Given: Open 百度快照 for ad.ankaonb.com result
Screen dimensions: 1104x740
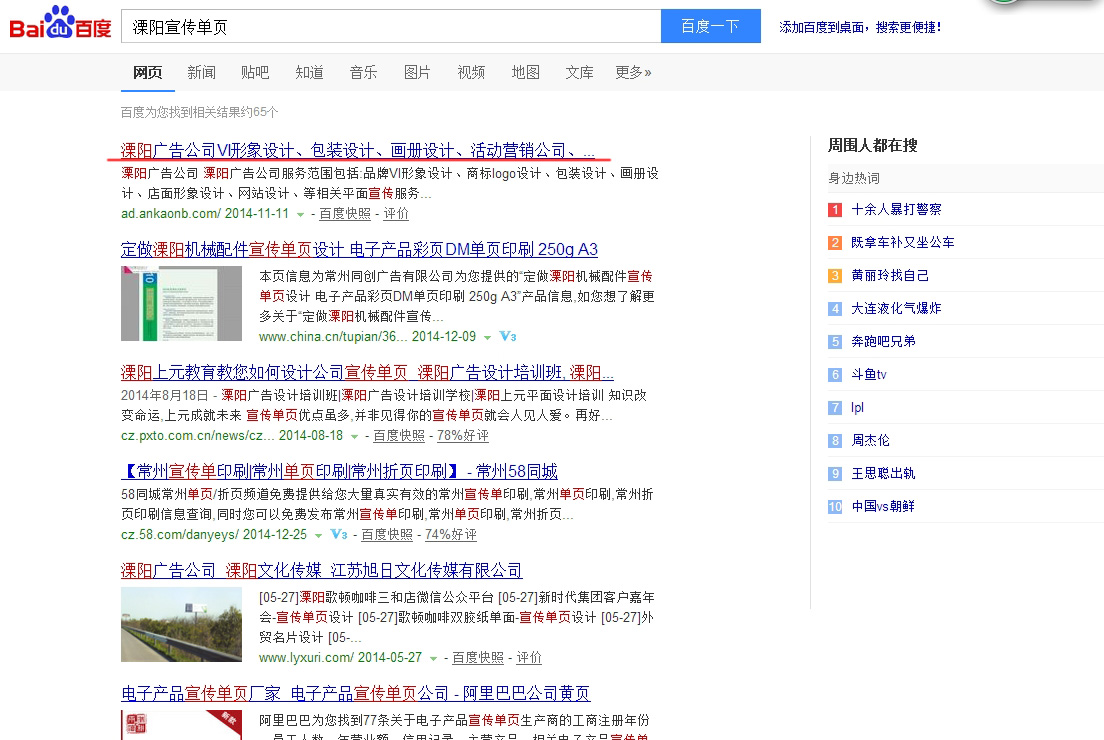Looking at the screenshot, I should tap(345, 213).
